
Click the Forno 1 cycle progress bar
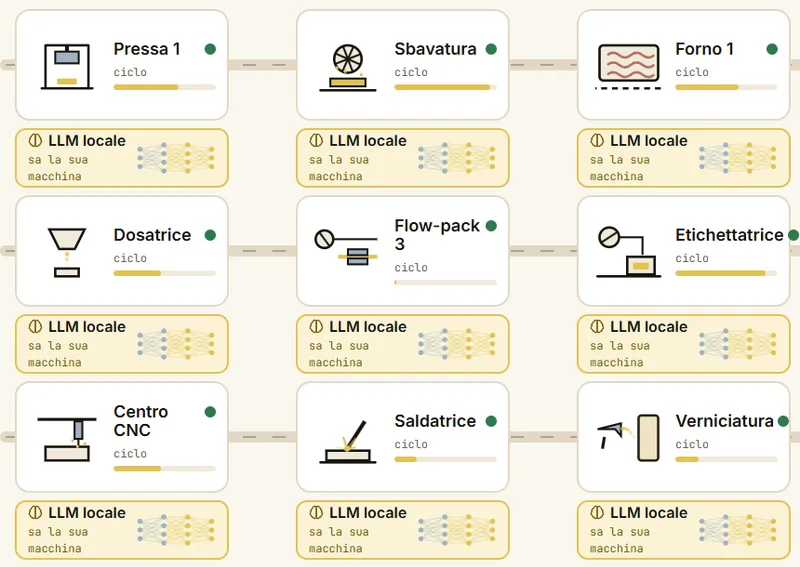727,87
